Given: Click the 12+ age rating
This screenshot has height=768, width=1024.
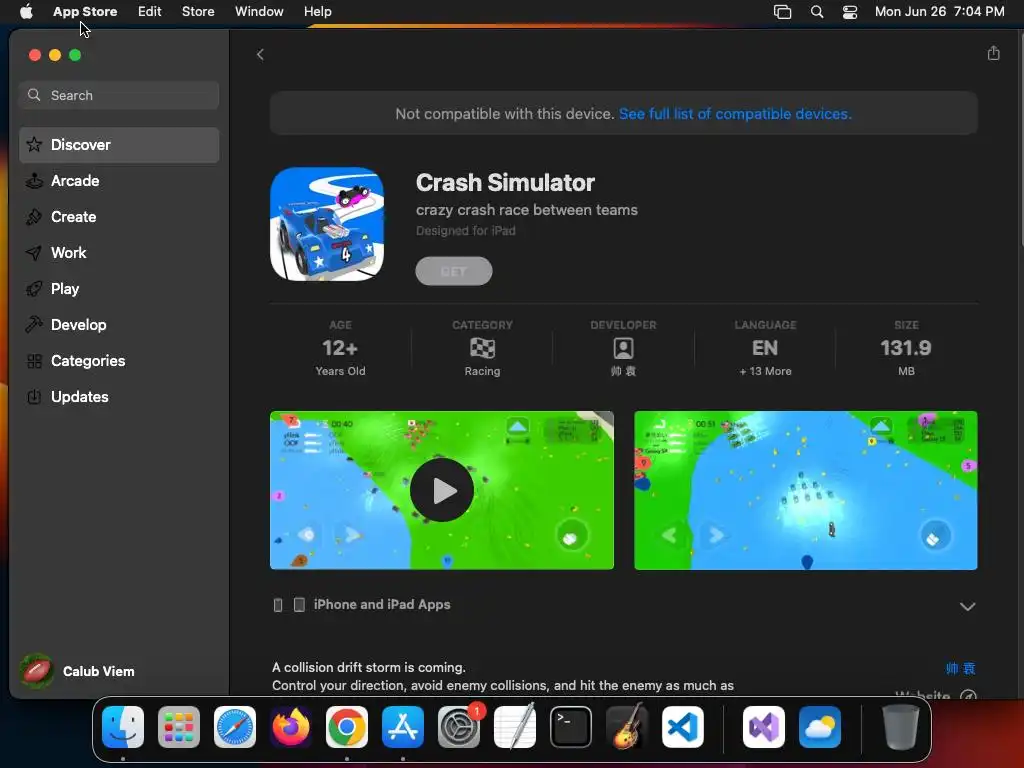Looking at the screenshot, I should tap(340, 348).
